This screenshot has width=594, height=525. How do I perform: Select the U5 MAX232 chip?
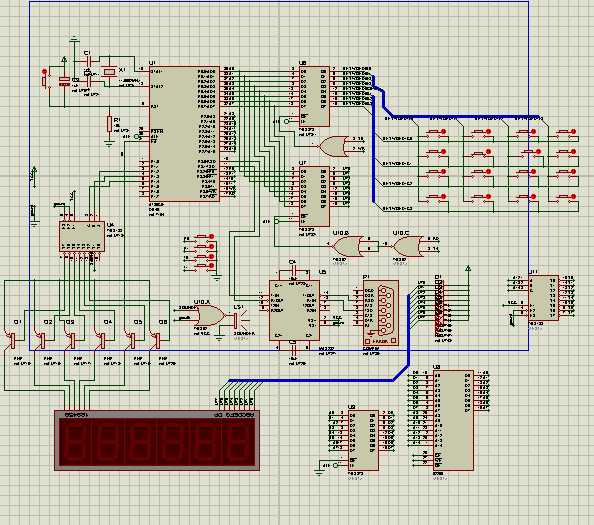(x=294, y=311)
